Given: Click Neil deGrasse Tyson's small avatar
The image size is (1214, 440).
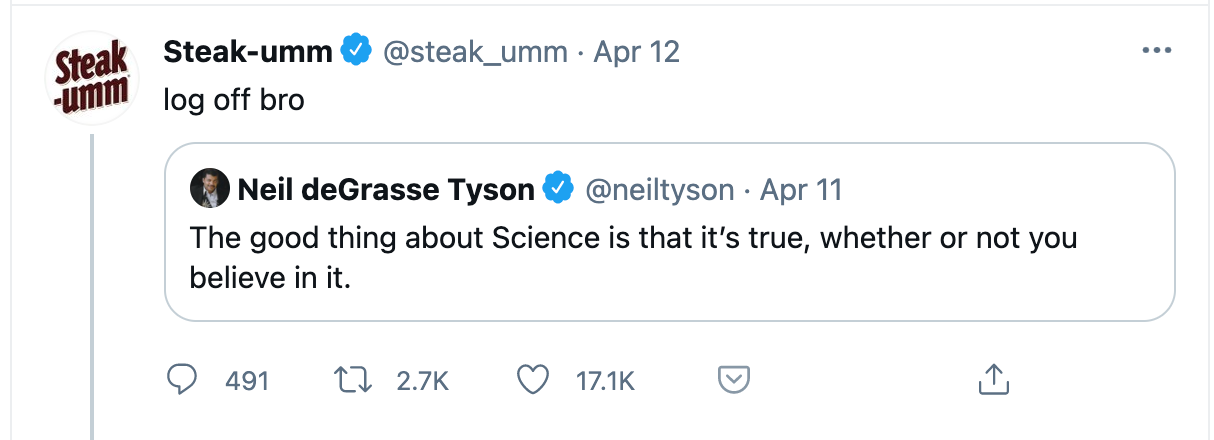Looking at the screenshot, I should [x=208, y=188].
